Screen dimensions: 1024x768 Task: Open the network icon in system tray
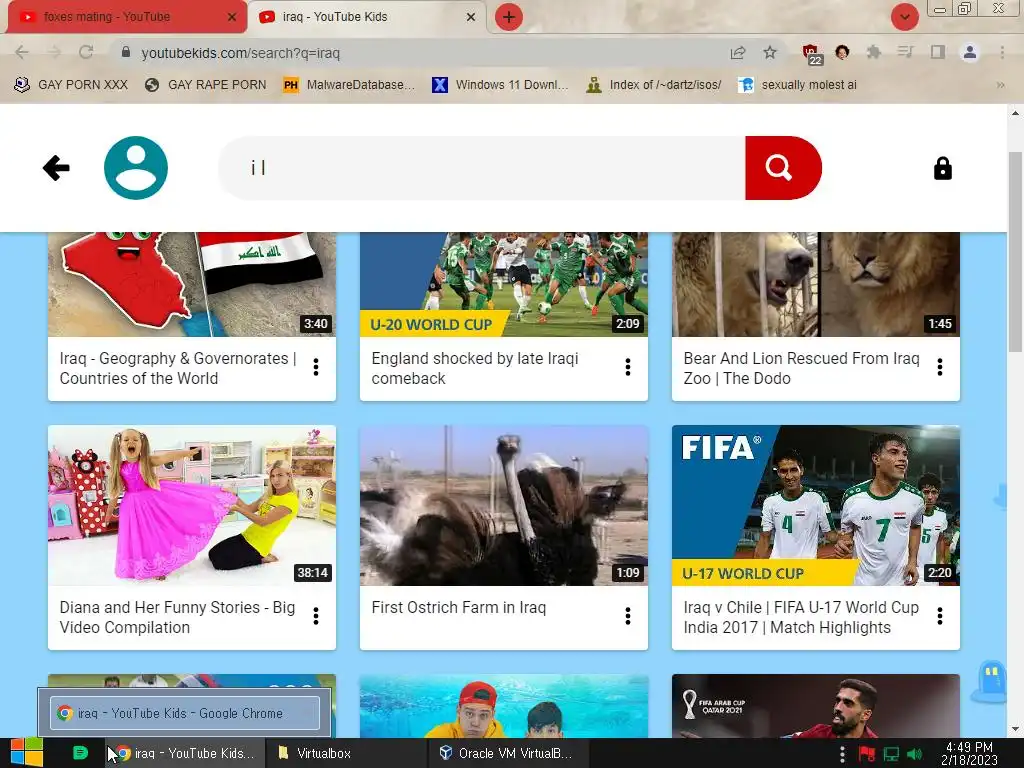[x=891, y=754]
